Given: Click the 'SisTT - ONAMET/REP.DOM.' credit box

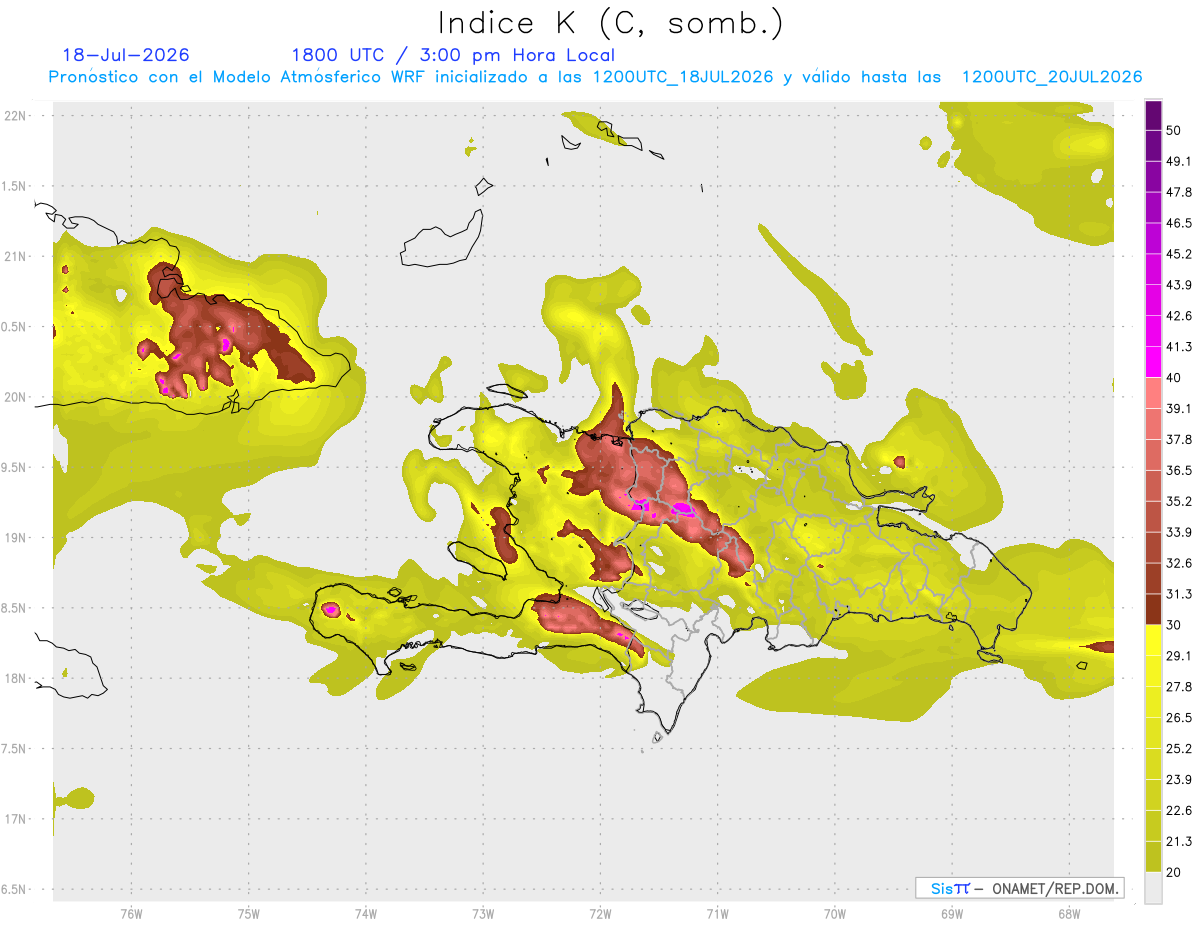Looking at the screenshot, I should (1020, 888).
